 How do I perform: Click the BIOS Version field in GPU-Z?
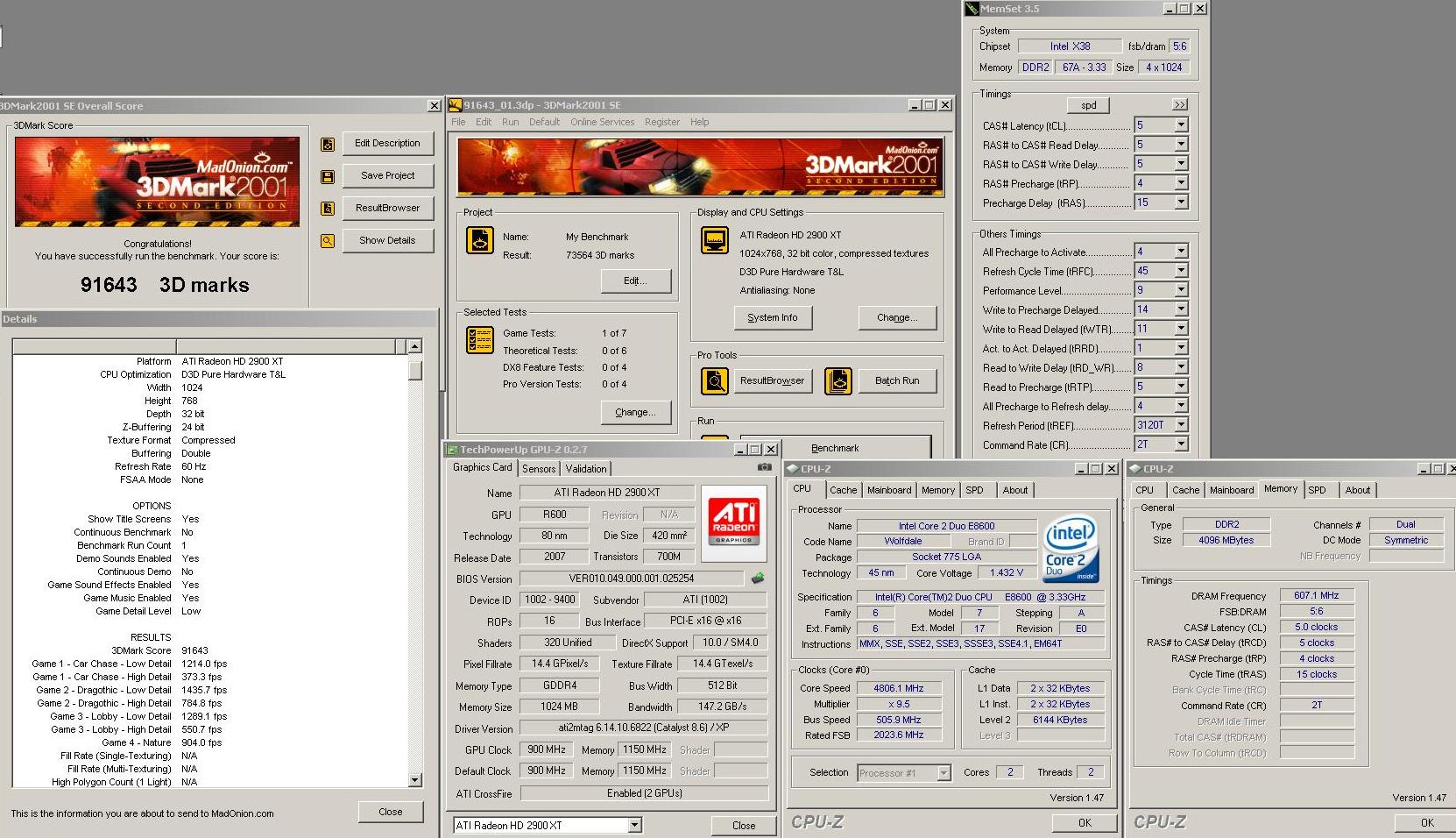click(632, 579)
